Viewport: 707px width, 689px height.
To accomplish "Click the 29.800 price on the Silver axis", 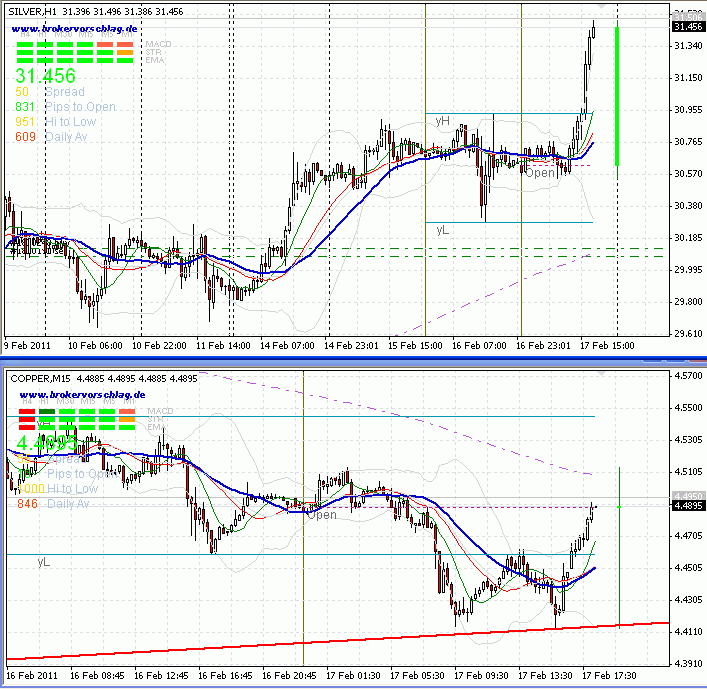I will coord(689,302).
